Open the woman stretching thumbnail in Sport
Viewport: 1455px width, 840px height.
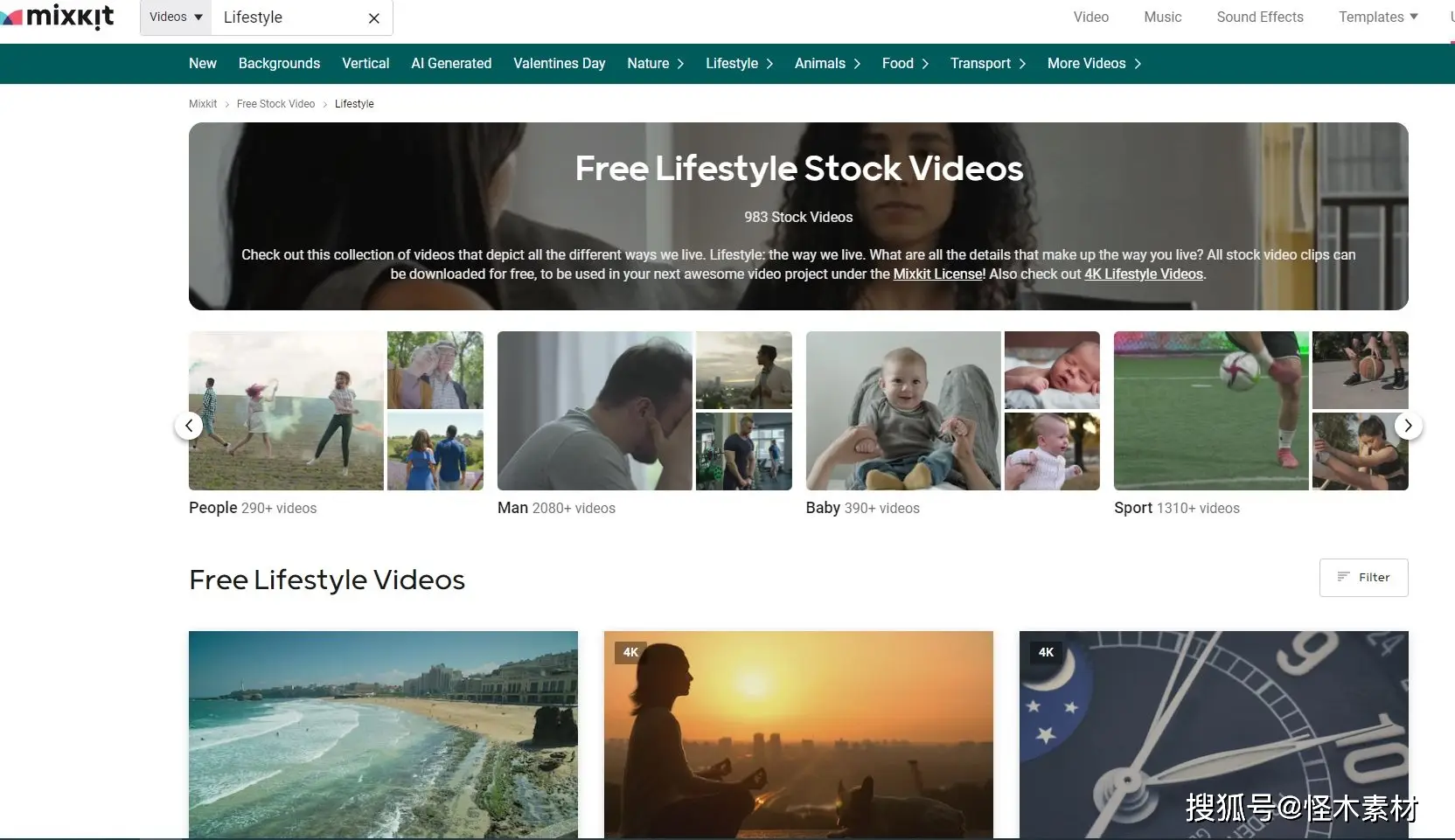pyautogui.click(x=1360, y=451)
